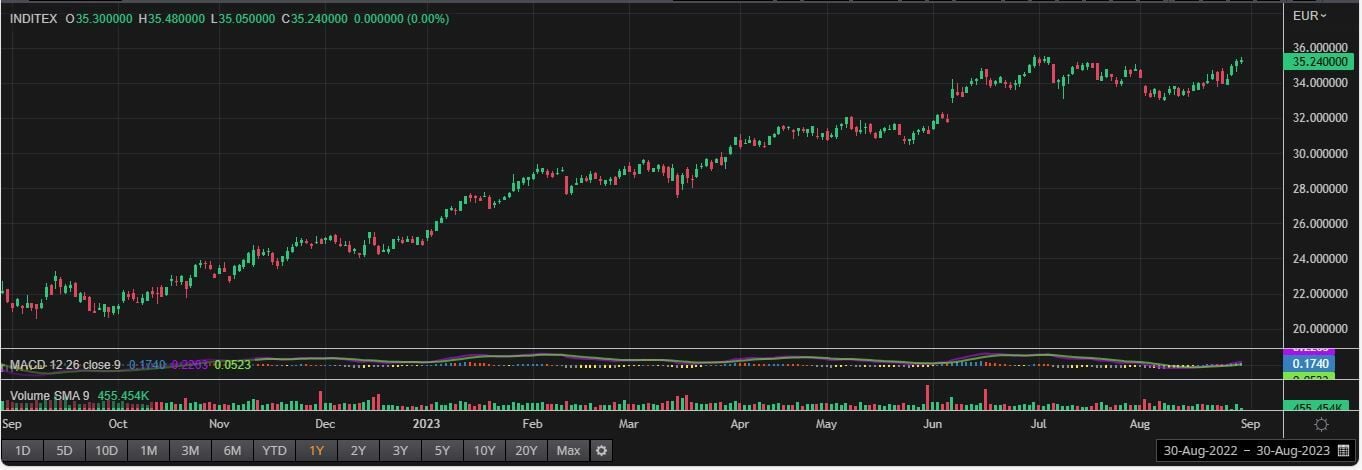
Task: Click the 36.000000 price axis label
Action: tap(1320, 48)
